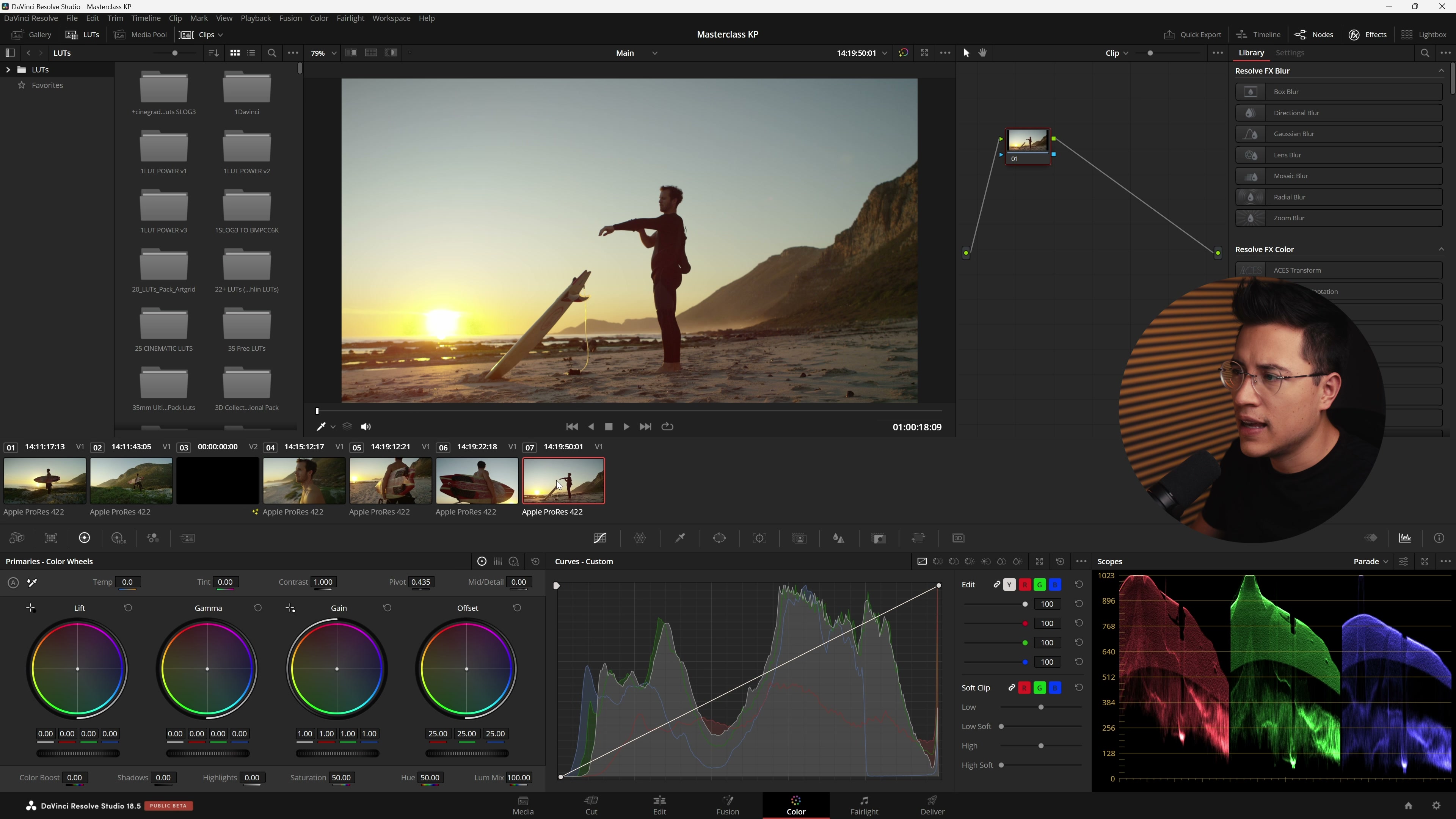The image size is (1456, 819).
Task: Open the Magic Mask palette
Action: [x=799, y=538]
